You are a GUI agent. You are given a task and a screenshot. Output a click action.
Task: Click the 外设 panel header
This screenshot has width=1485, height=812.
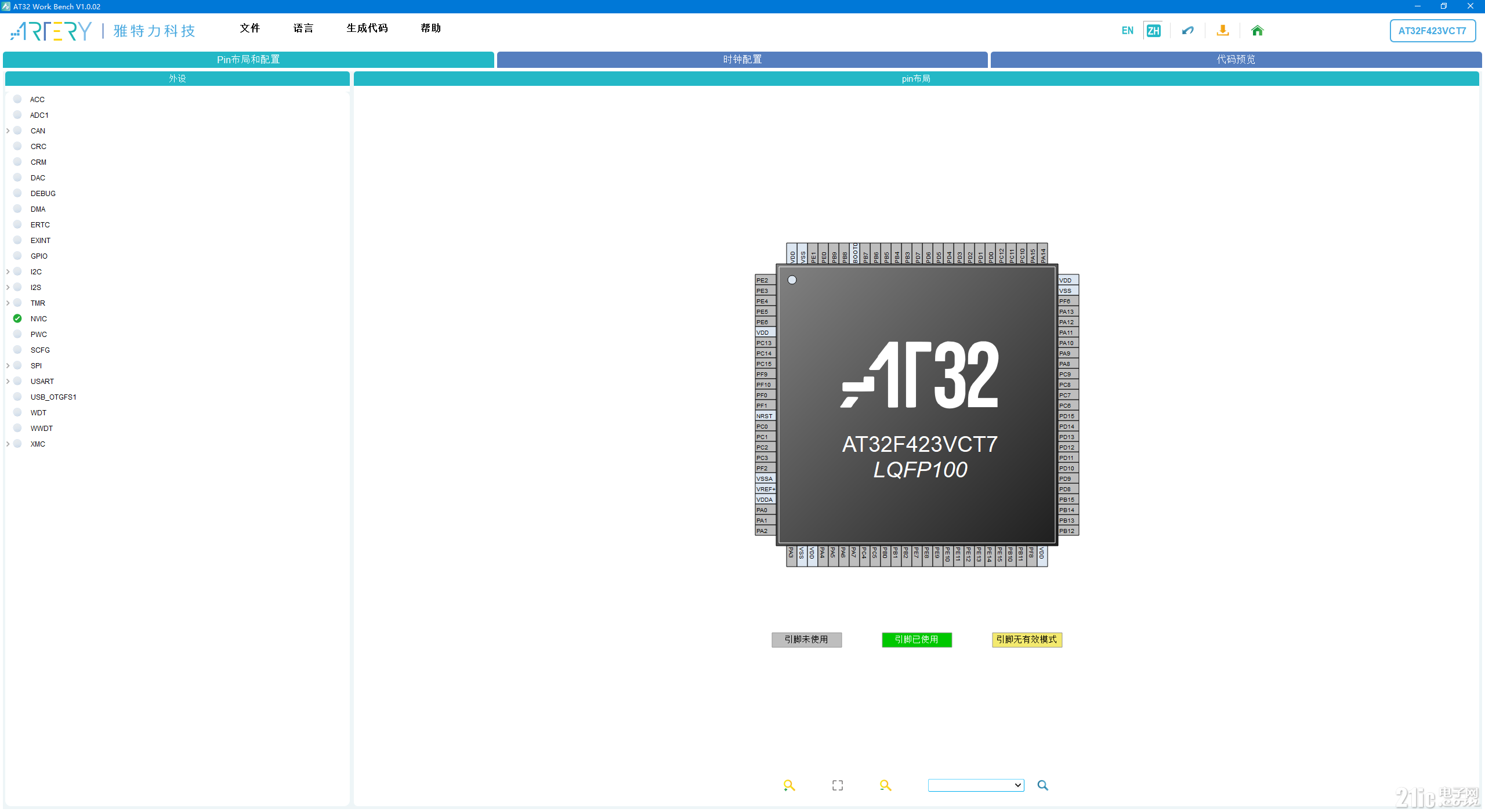tap(178, 78)
